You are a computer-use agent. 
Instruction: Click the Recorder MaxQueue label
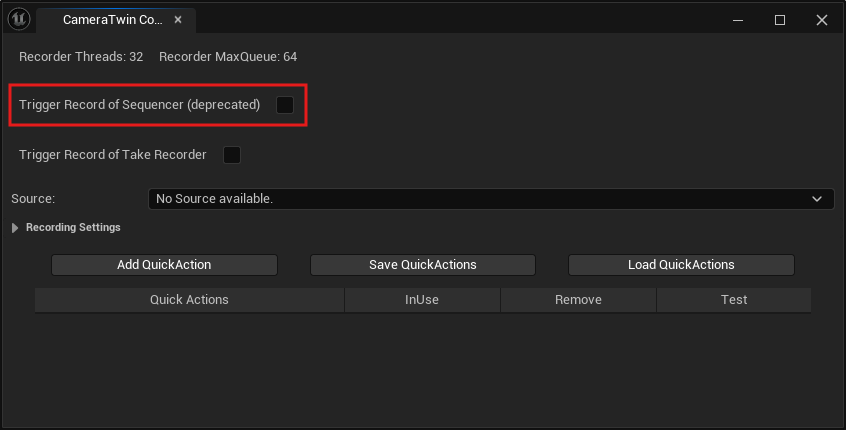227,57
